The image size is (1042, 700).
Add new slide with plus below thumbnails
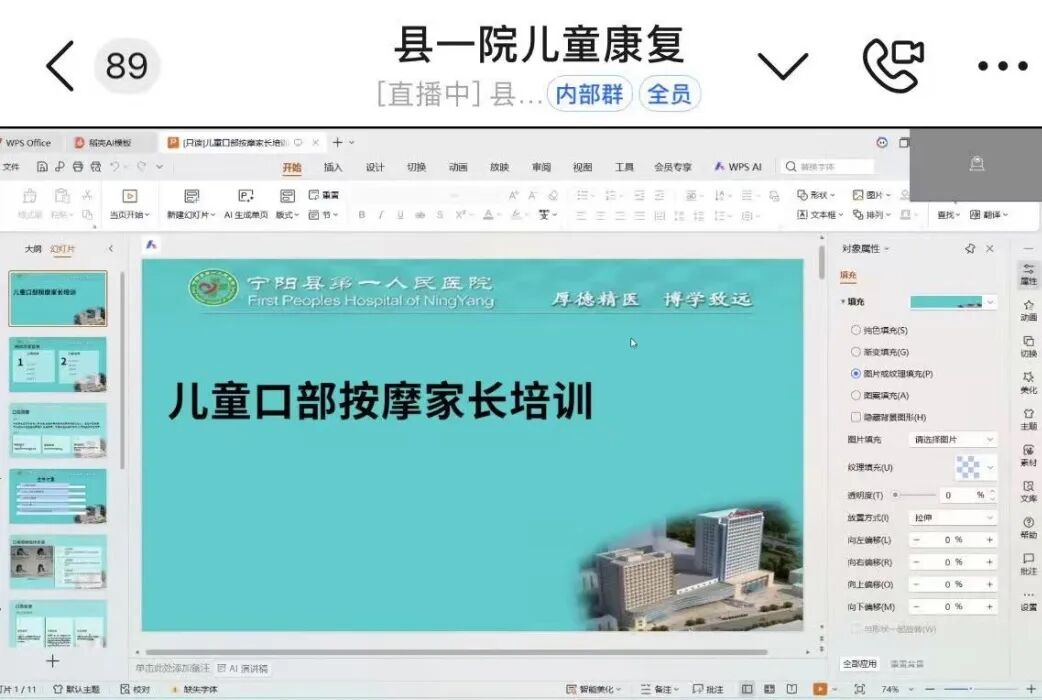(52, 661)
